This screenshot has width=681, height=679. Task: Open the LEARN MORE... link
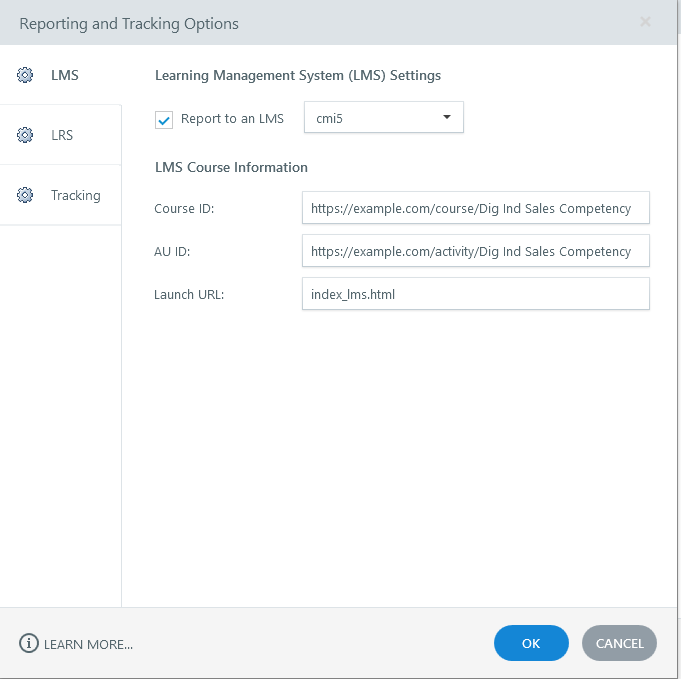tap(88, 644)
